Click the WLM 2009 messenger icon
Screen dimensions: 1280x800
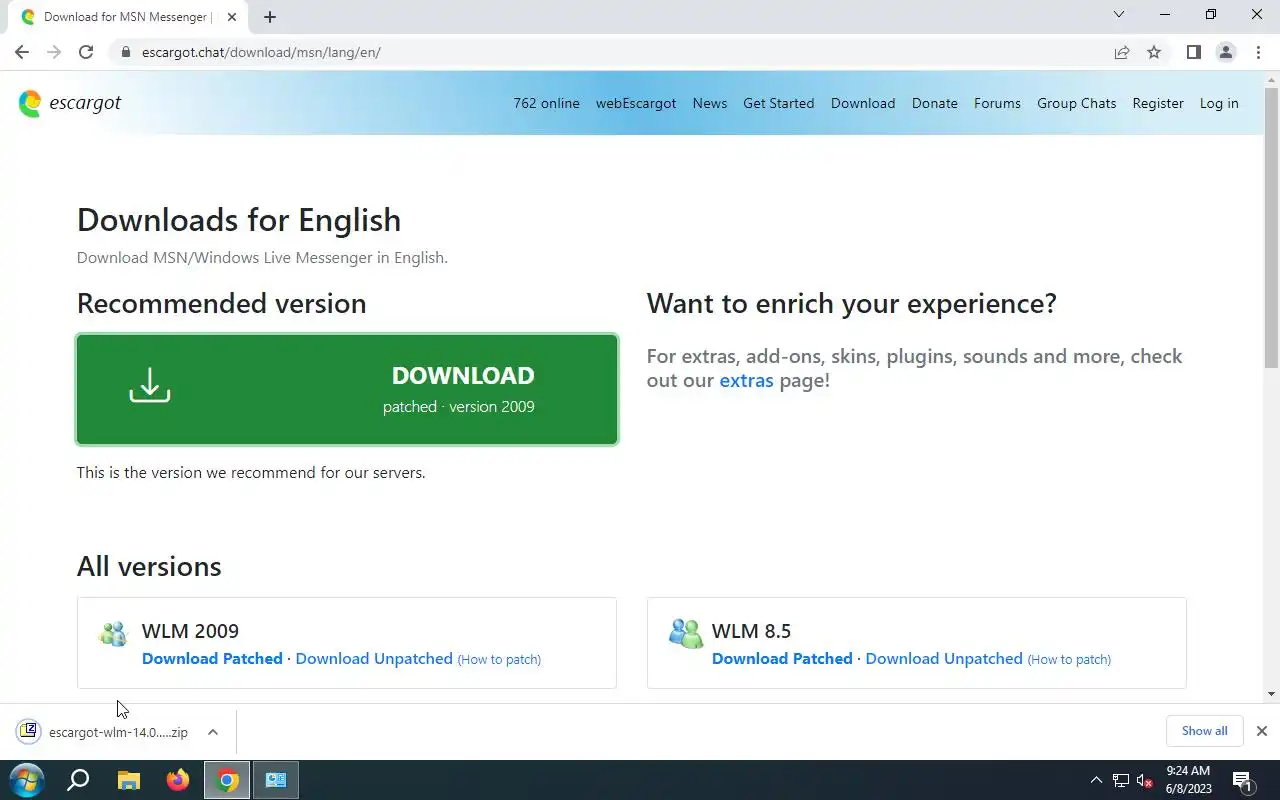[114, 633]
